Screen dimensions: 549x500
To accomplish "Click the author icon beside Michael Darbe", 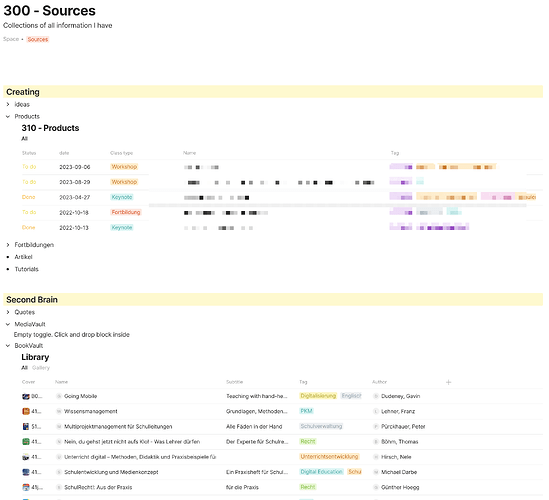I will 376,472.
